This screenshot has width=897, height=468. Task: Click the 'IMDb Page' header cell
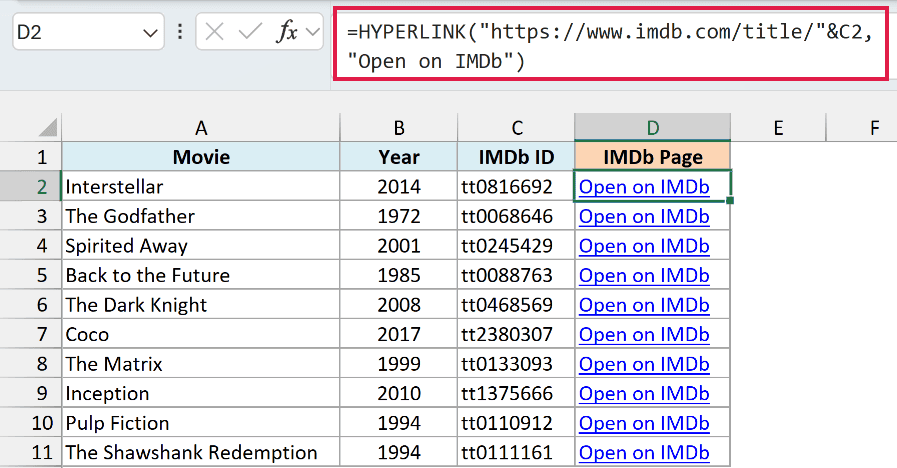(653, 157)
